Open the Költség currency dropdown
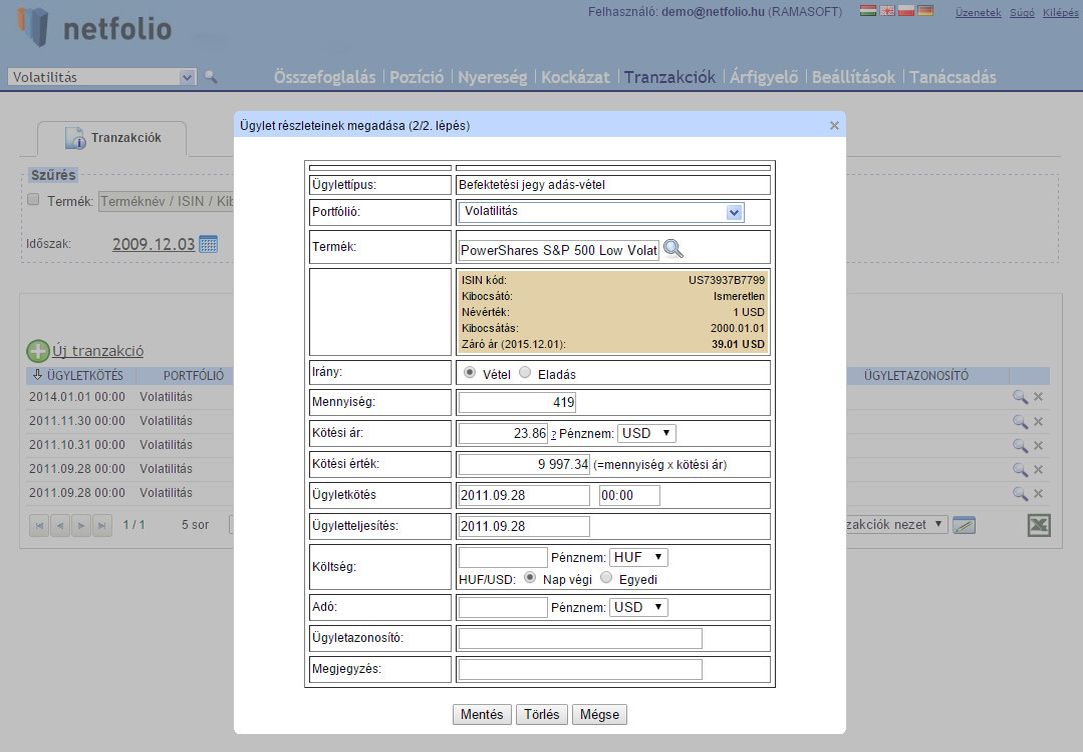The height and width of the screenshot is (752, 1083). 638,557
